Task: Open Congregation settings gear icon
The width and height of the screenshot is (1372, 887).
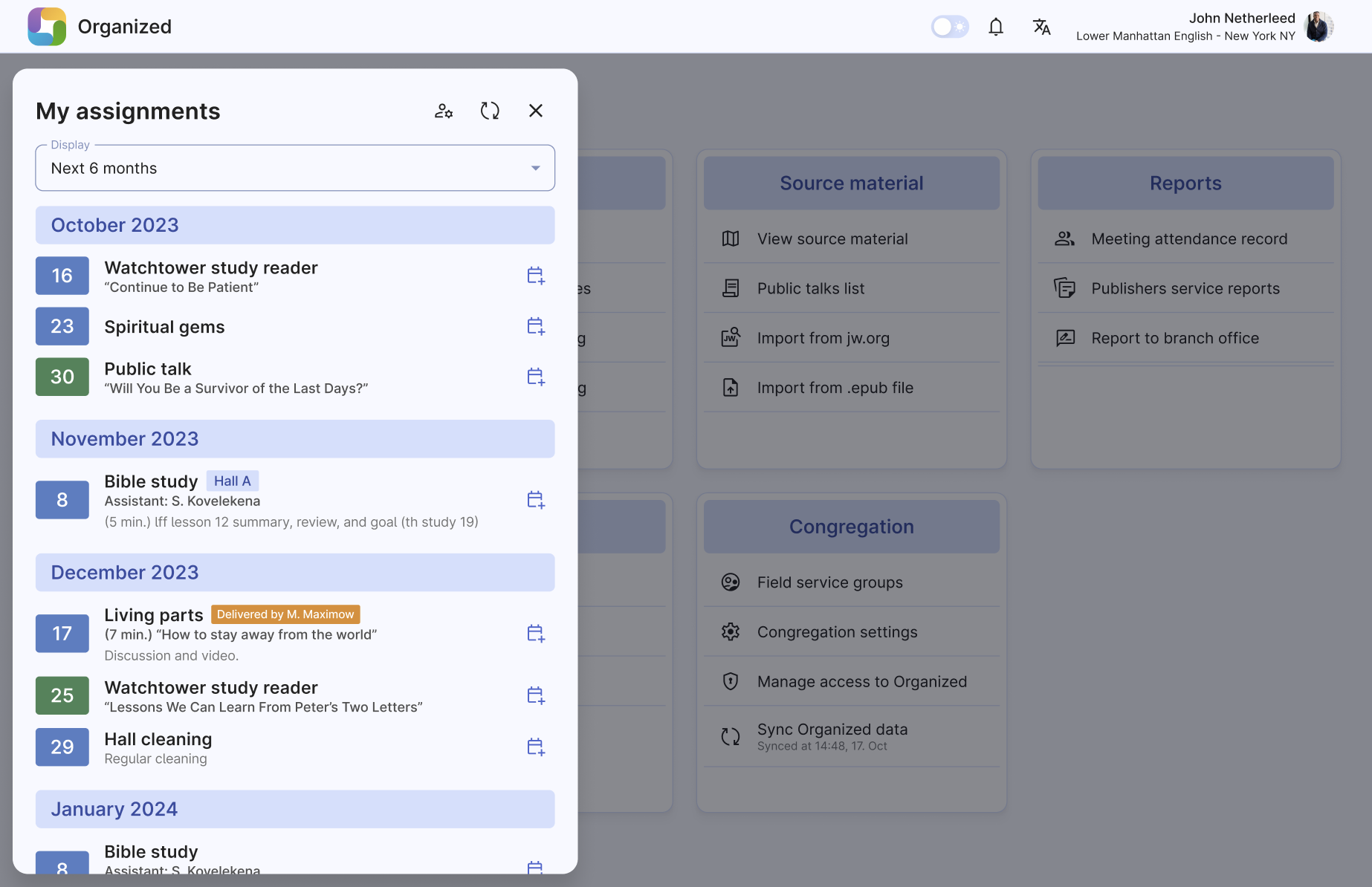Action: click(731, 631)
